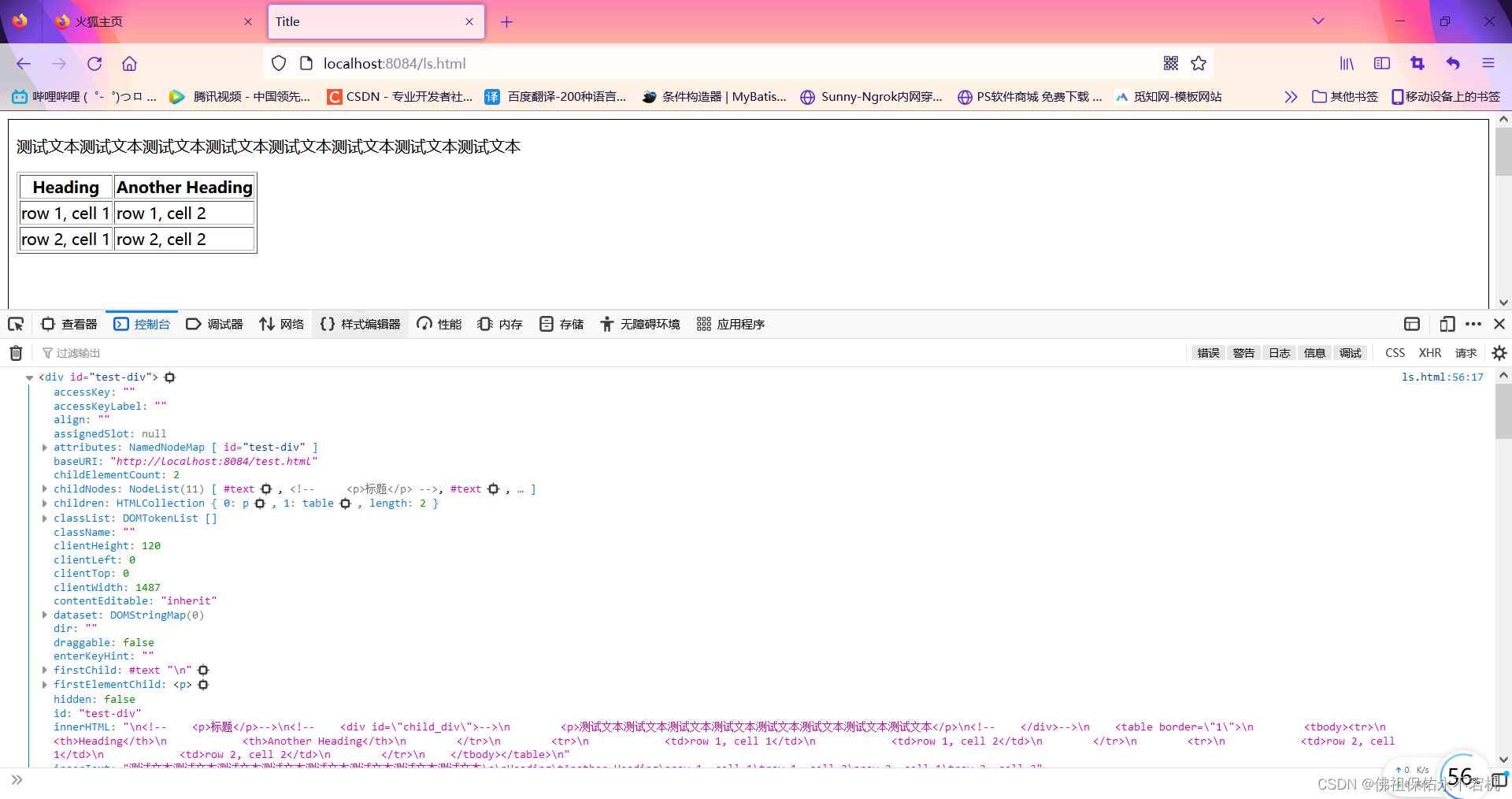Switch to the 样式编辑器 tab
The image size is (1512, 799).
360,324
